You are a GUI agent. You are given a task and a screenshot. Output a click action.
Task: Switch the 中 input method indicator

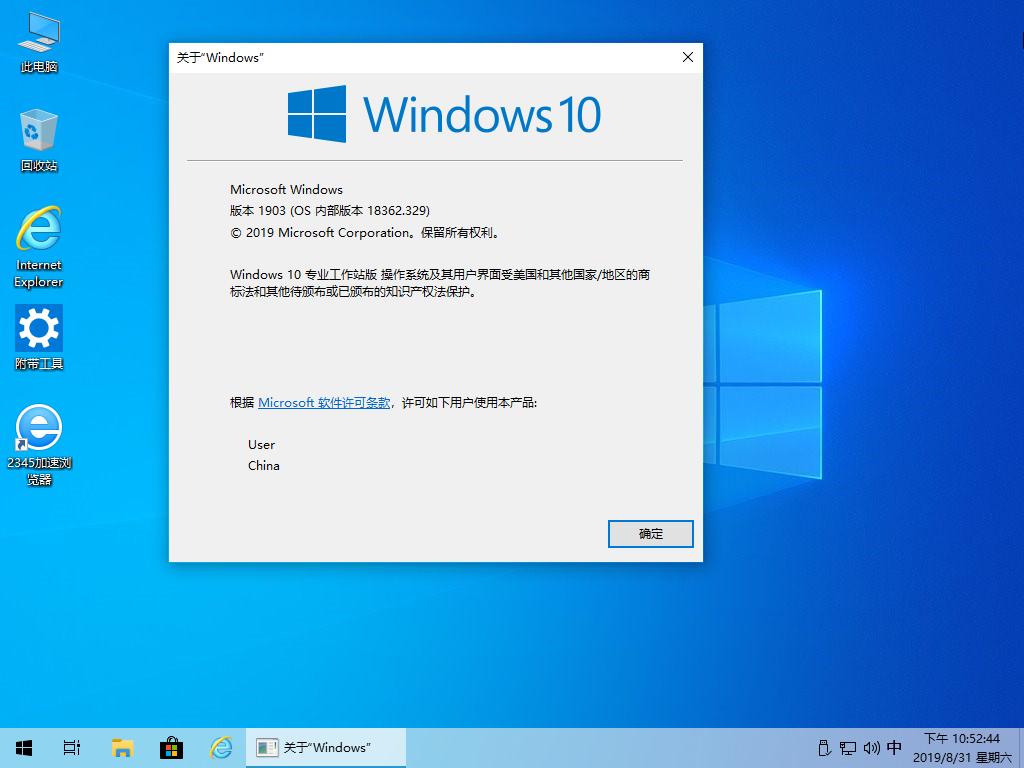pos(895,747)
